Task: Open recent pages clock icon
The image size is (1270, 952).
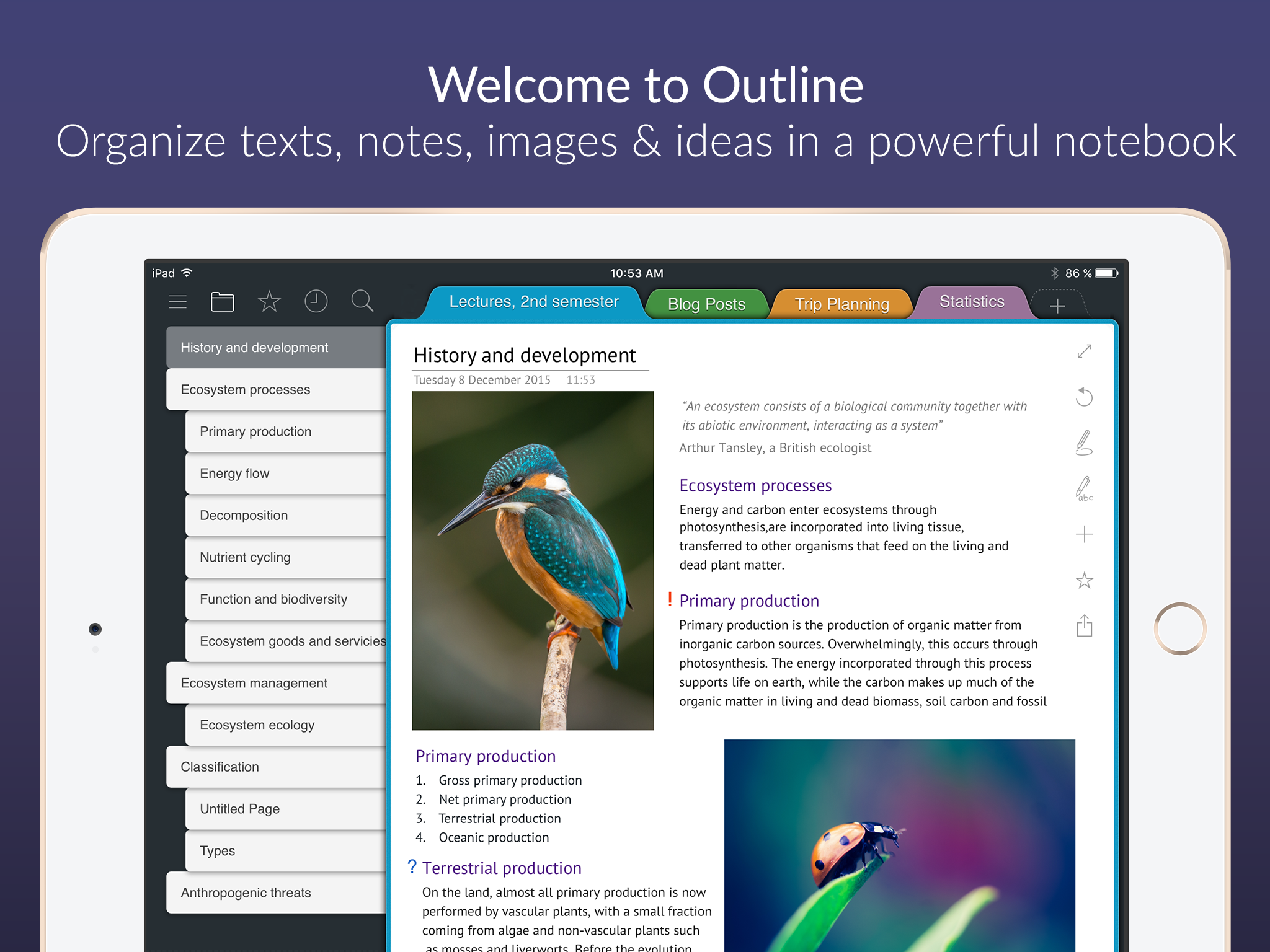Action: [316, 302]
